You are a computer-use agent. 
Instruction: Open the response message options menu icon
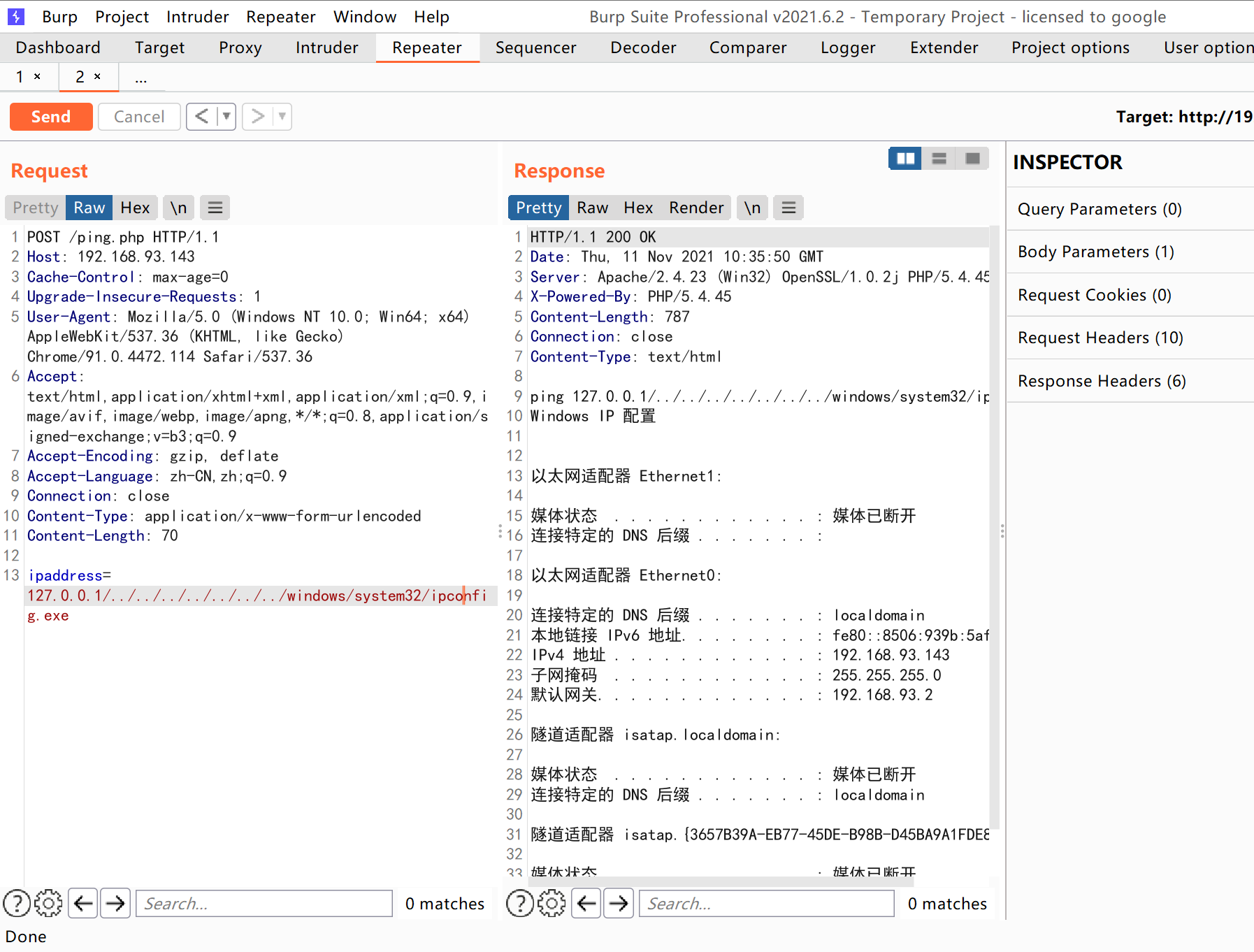[x=788, y=208]
